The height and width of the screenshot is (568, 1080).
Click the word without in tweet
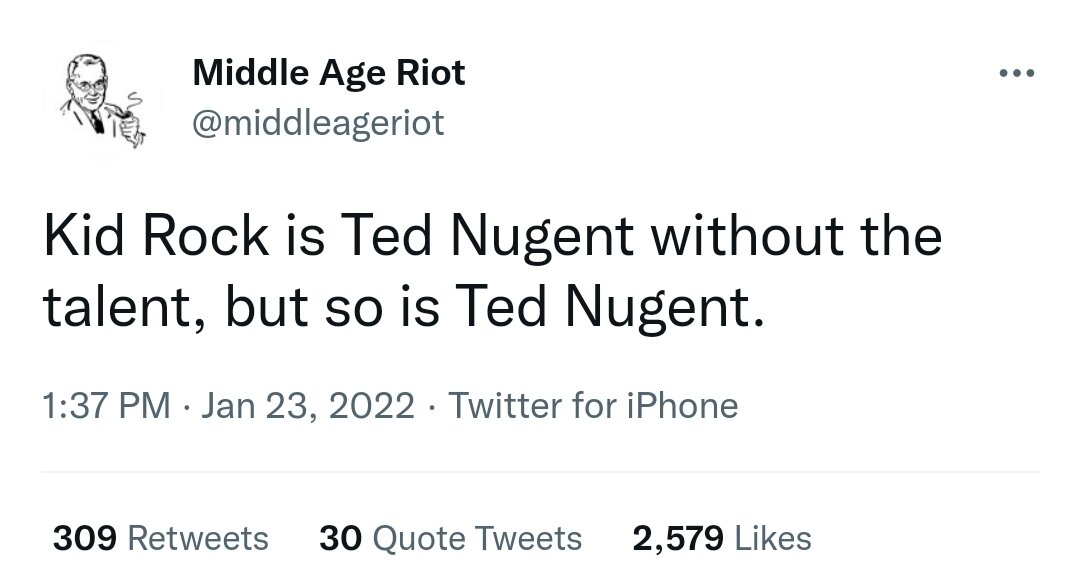[748, 235]
